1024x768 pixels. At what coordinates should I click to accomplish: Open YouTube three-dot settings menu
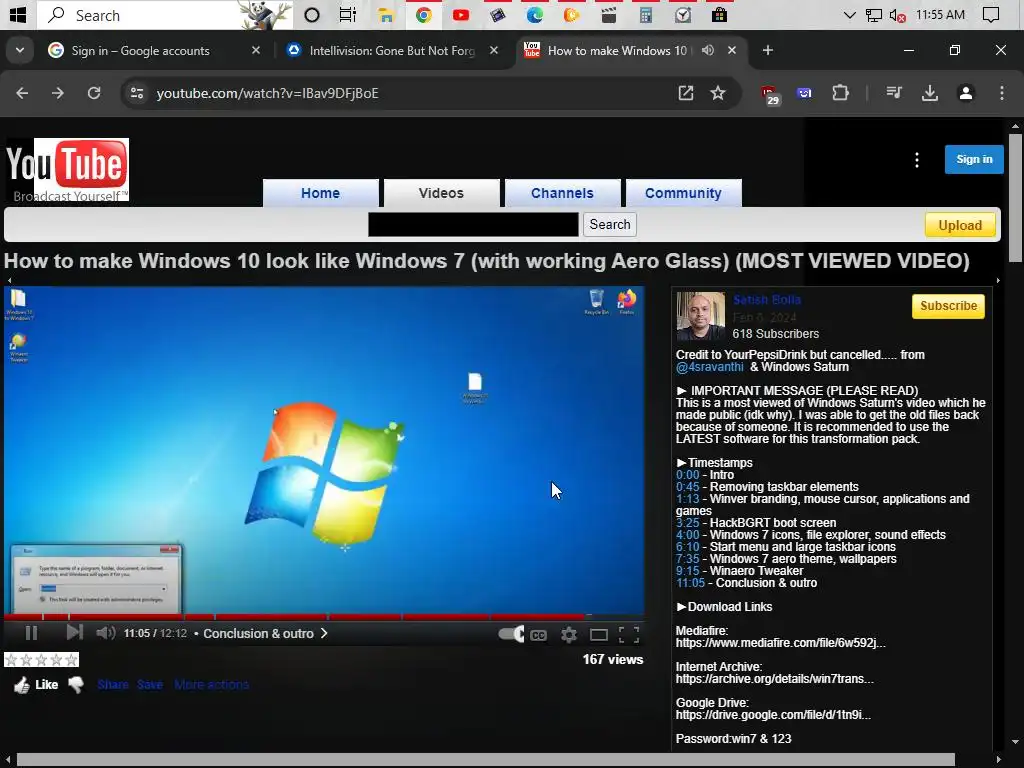coord(917,160)
